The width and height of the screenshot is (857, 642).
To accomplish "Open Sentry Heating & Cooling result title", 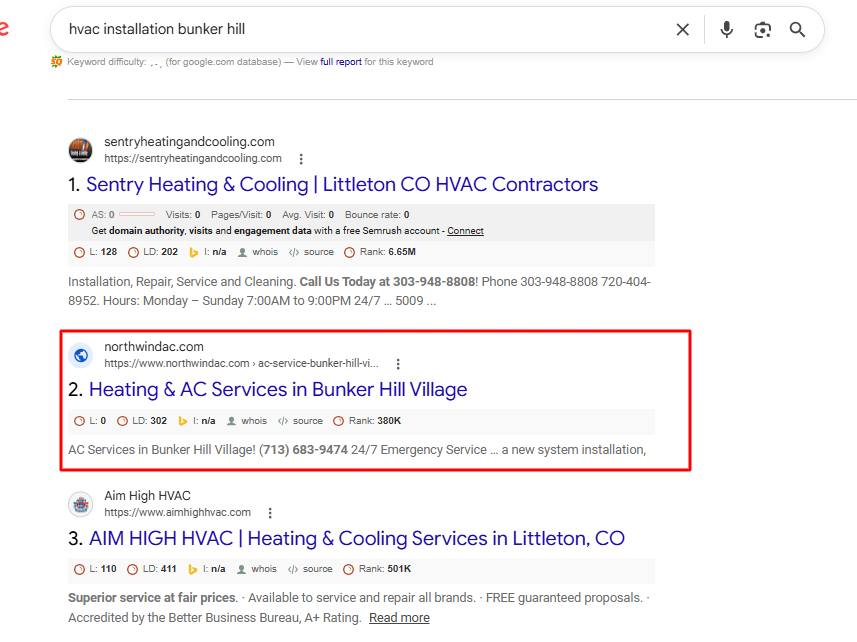I will click(342, 185).
